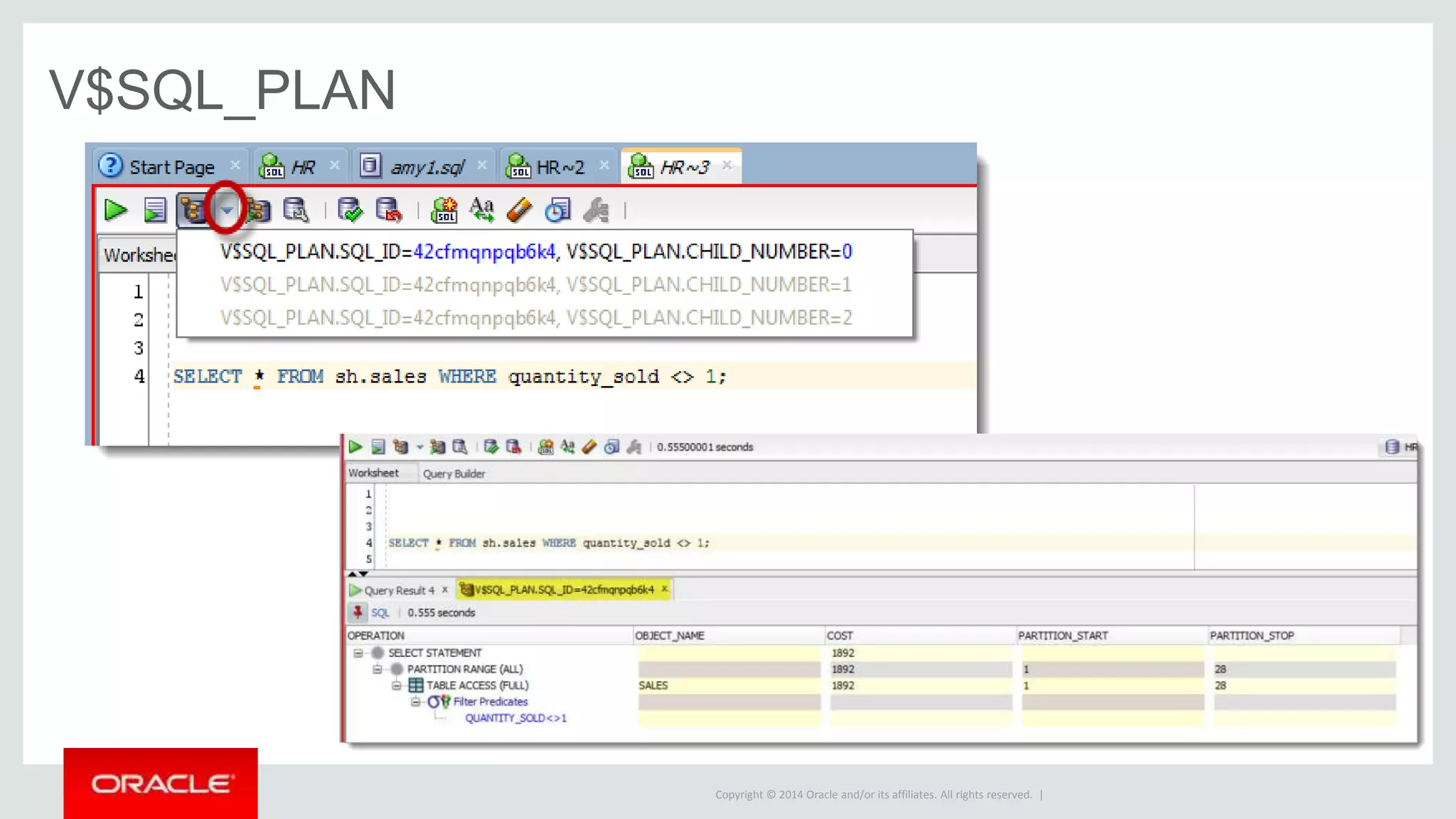Collapse the TABLE ACCESS (FULL) node
The width and height of the screenshot is (1456, 819).
(x=397, y=685)
